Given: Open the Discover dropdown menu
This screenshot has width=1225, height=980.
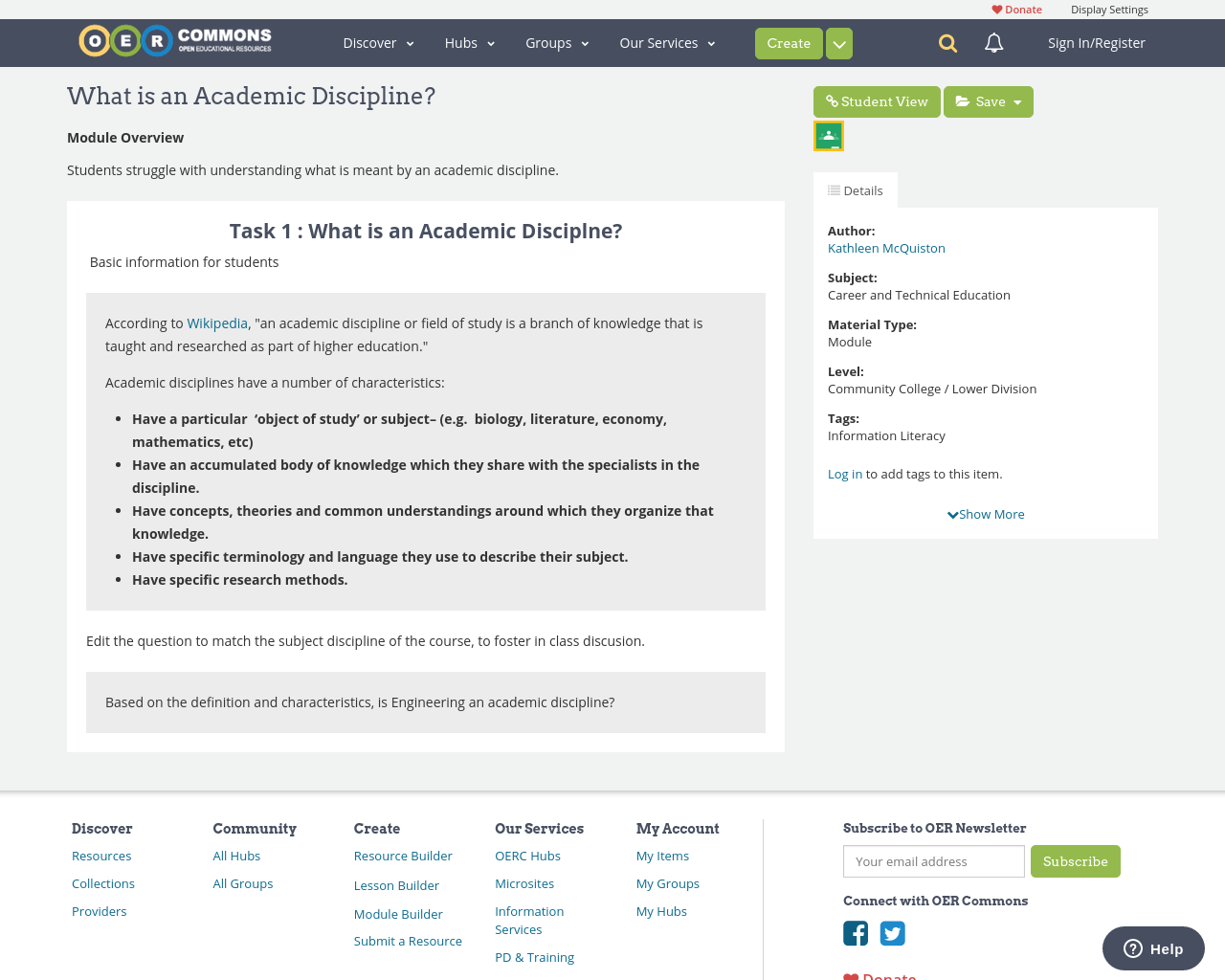Looking at the screenshot, I should [378, 42].
